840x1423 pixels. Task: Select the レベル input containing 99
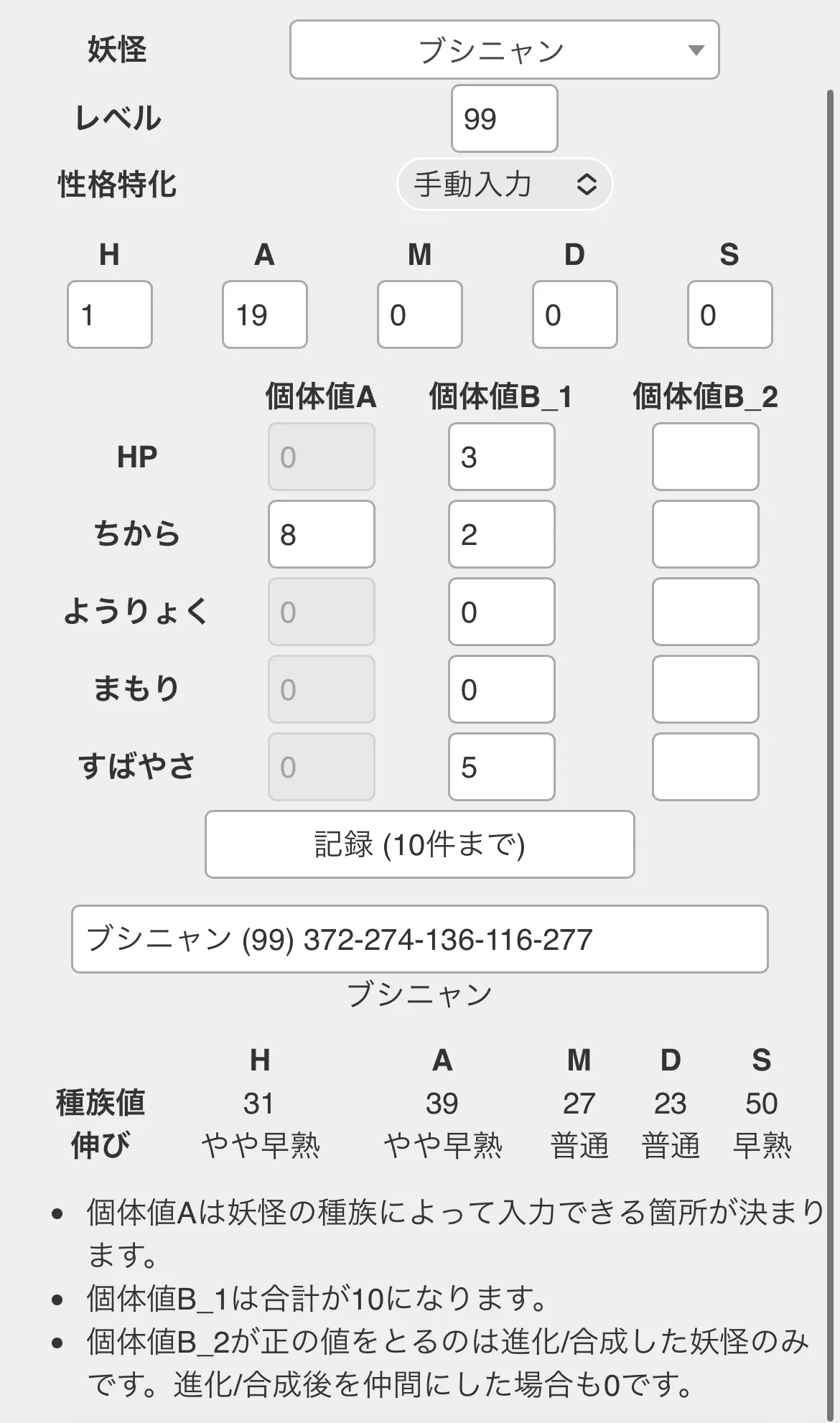point(503,121)
